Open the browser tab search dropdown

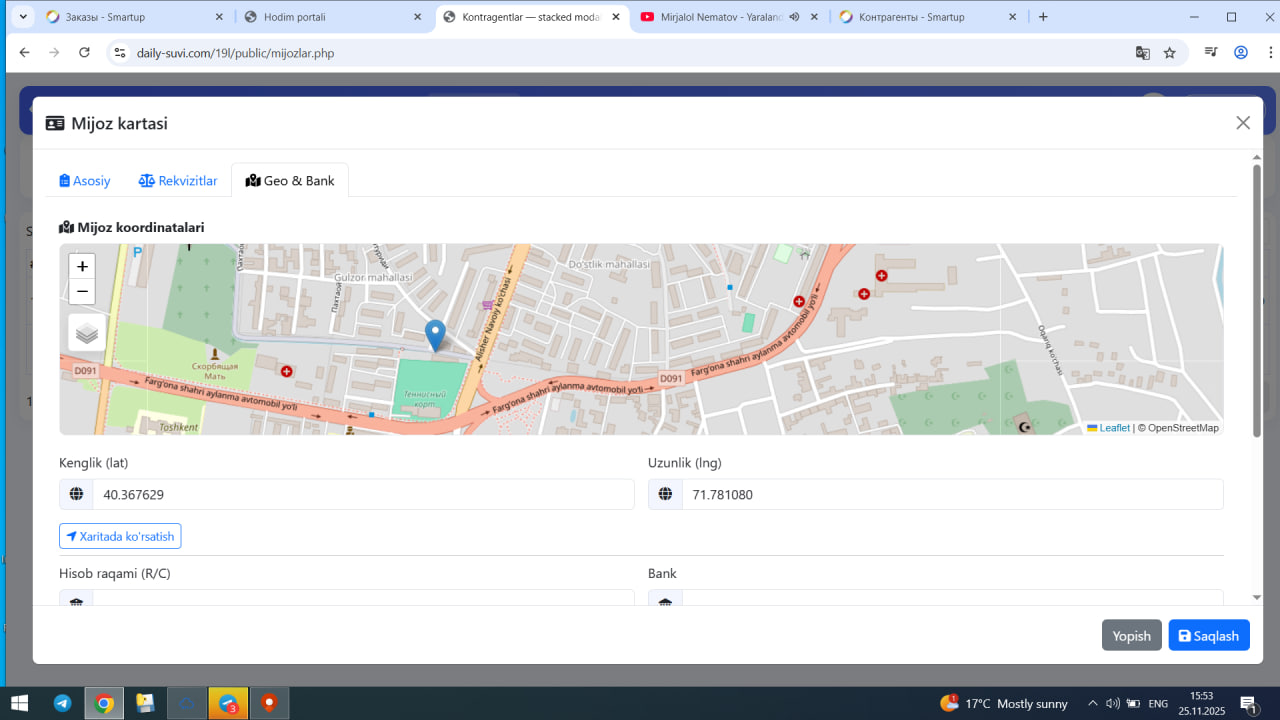tap(23, 17)
